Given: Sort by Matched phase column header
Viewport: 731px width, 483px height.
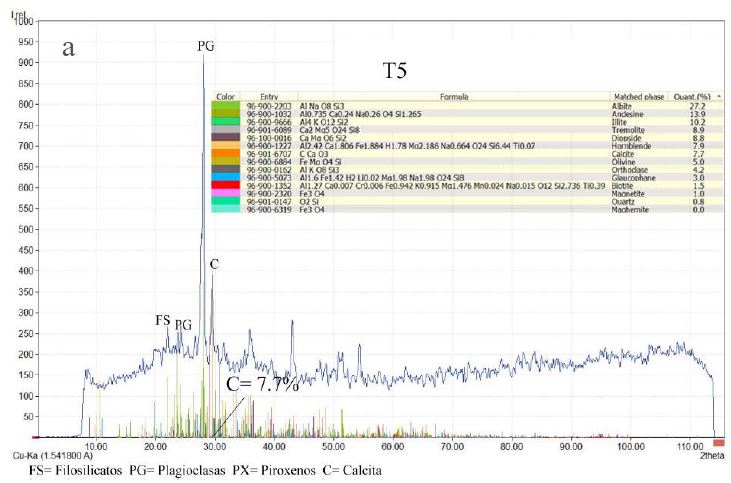Looking at the screenshot, I should [x=640, y=96].
